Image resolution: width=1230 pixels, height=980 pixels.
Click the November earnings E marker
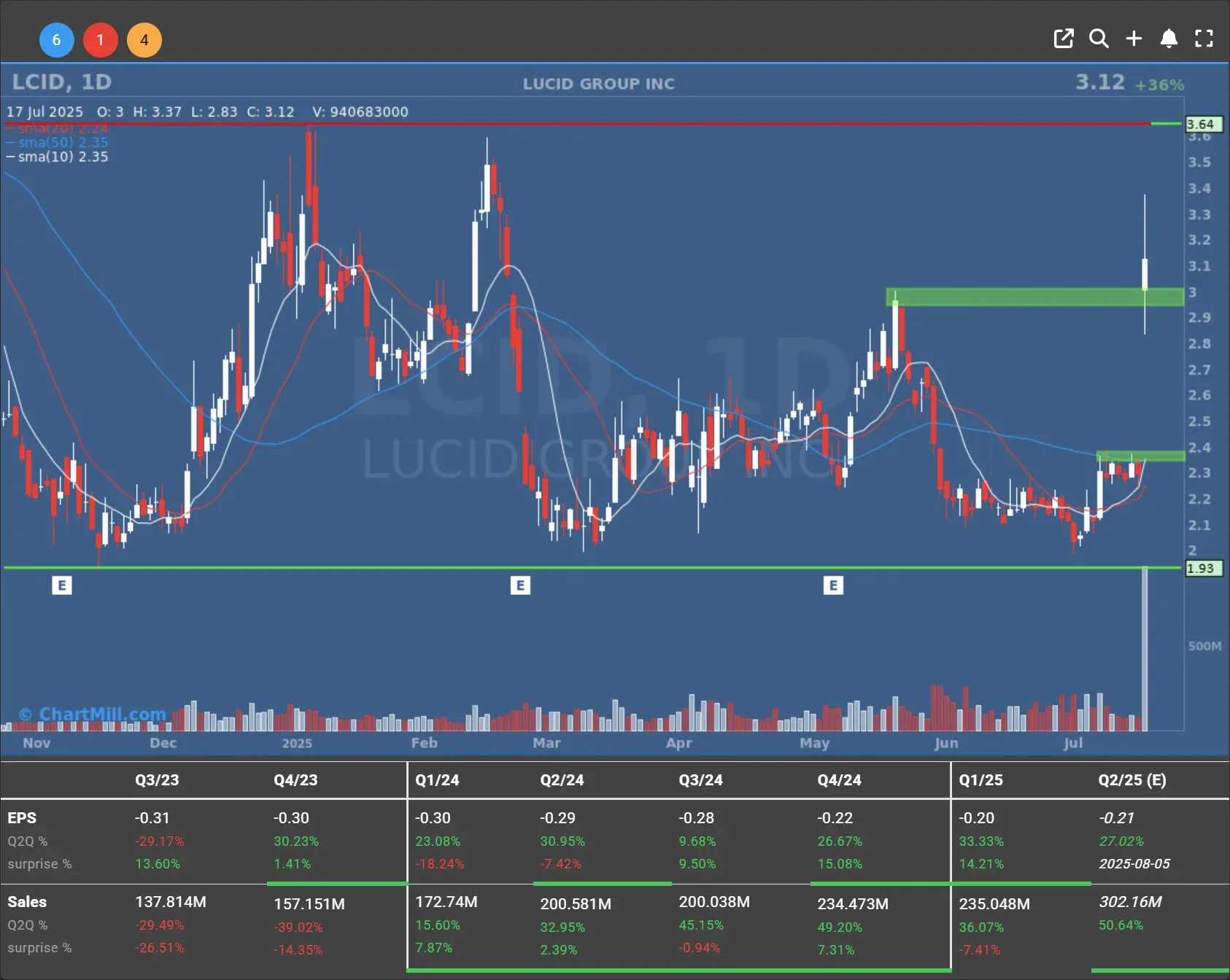click(x=62, y=585)
